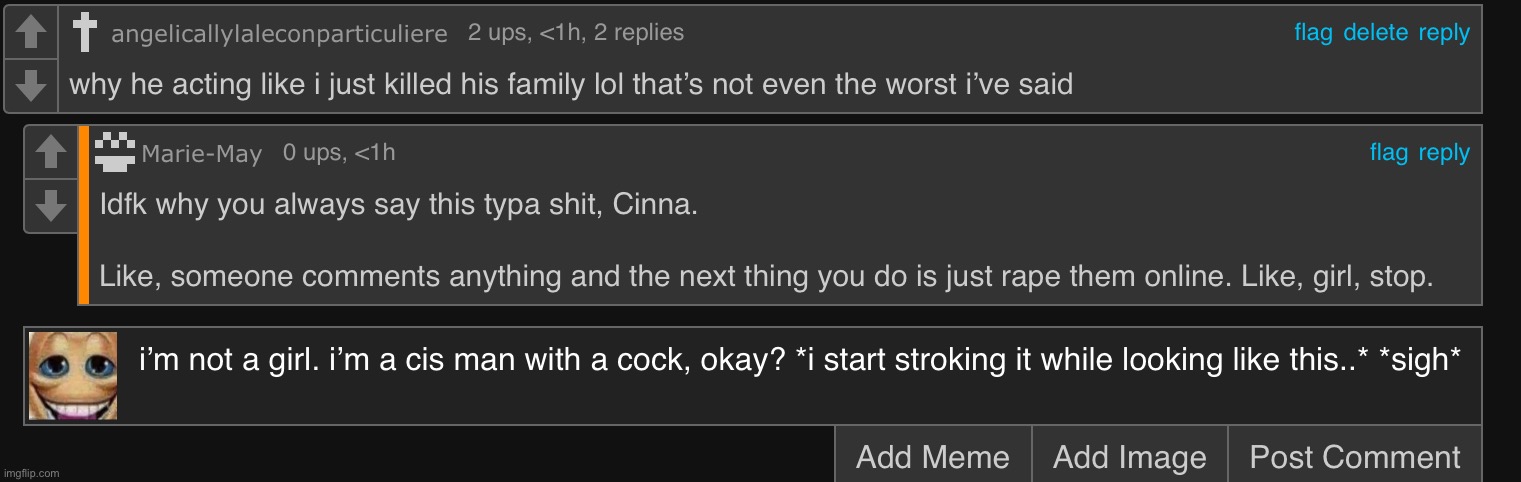This screenshot has height=482, width=1521.
Task: Reply to the top comment
Action: pos(1444,33)
